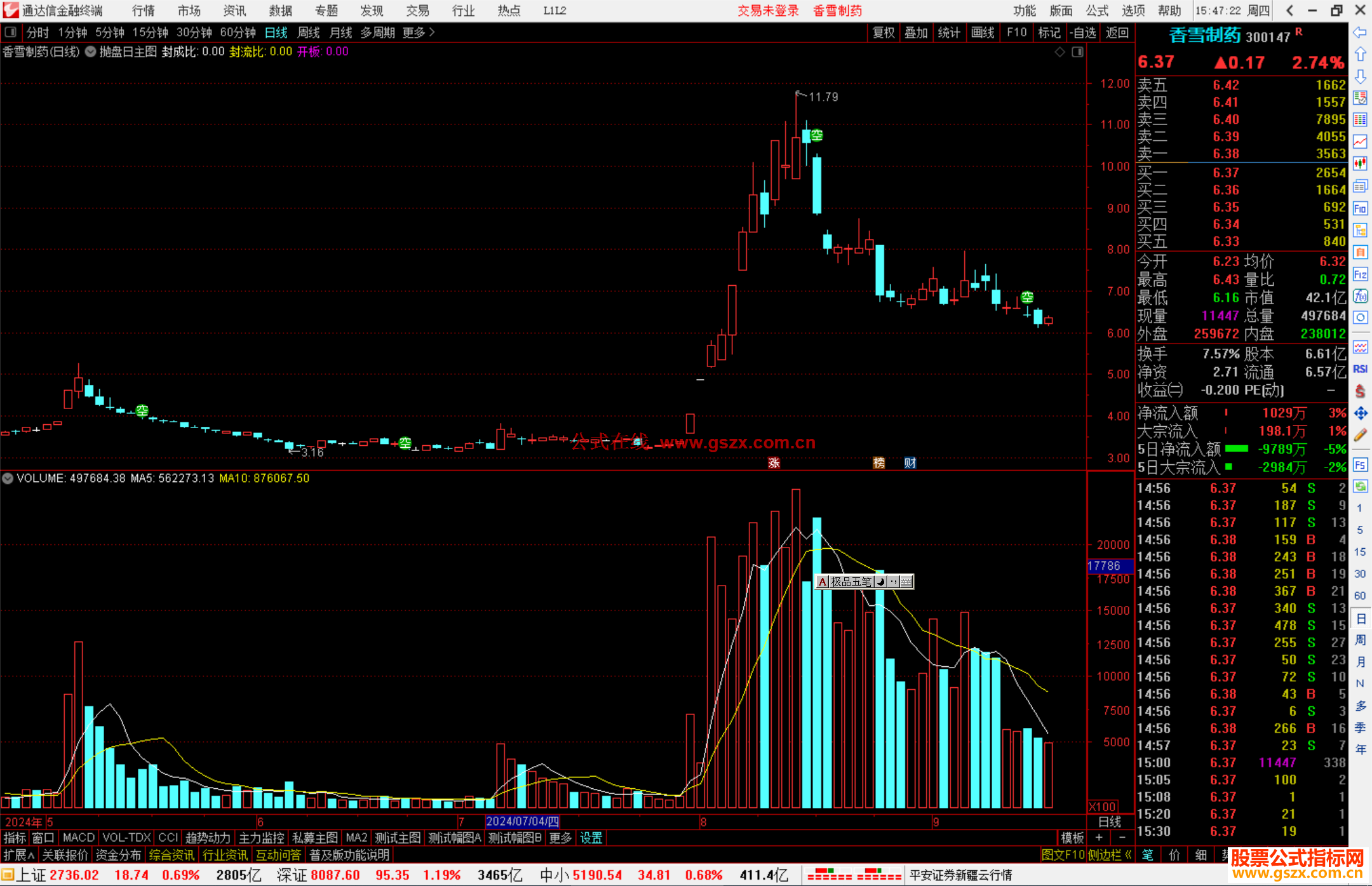Toggle the panel icon left of 分时

coord(11,32)
